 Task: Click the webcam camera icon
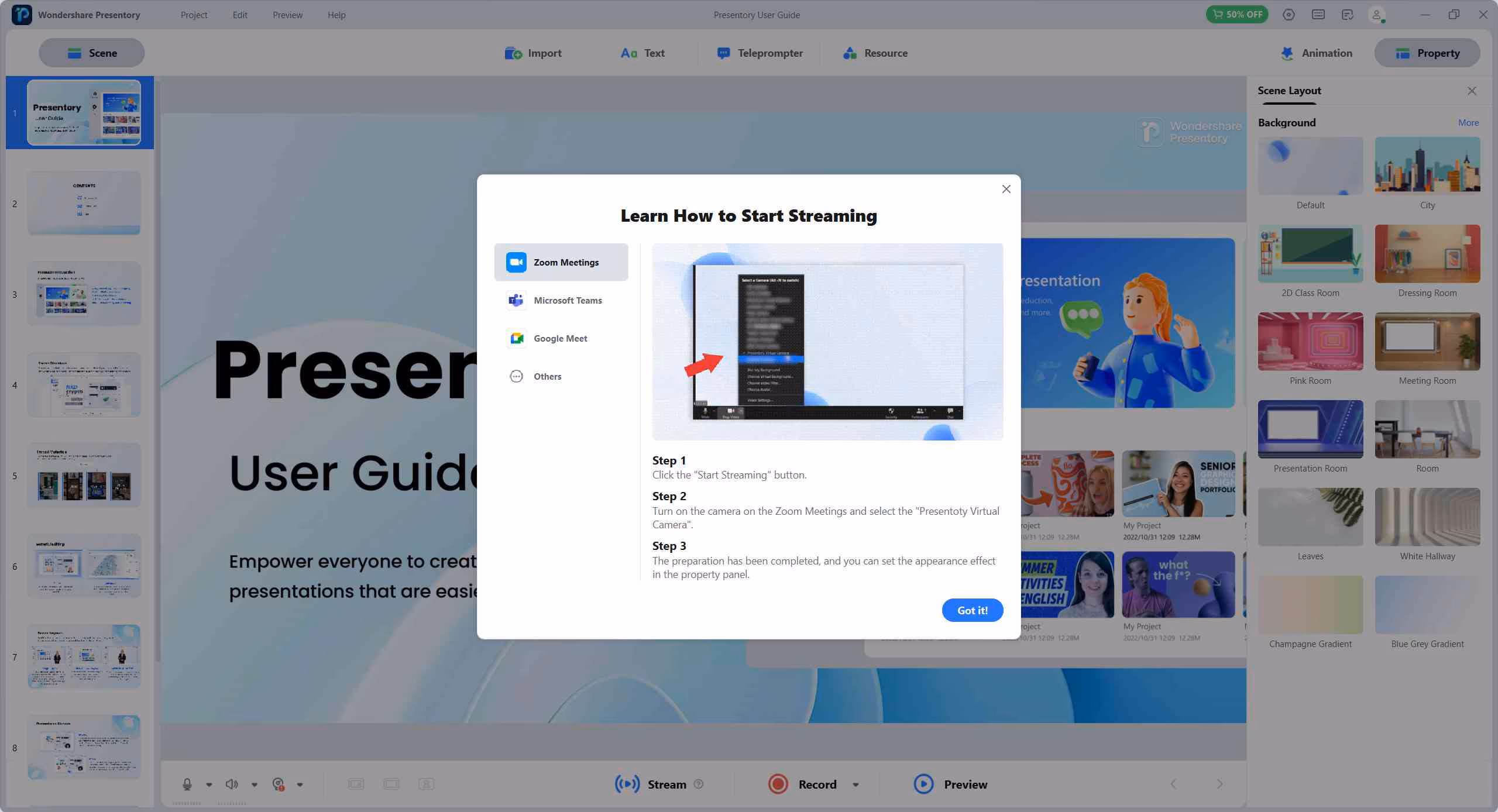(279, 784)
